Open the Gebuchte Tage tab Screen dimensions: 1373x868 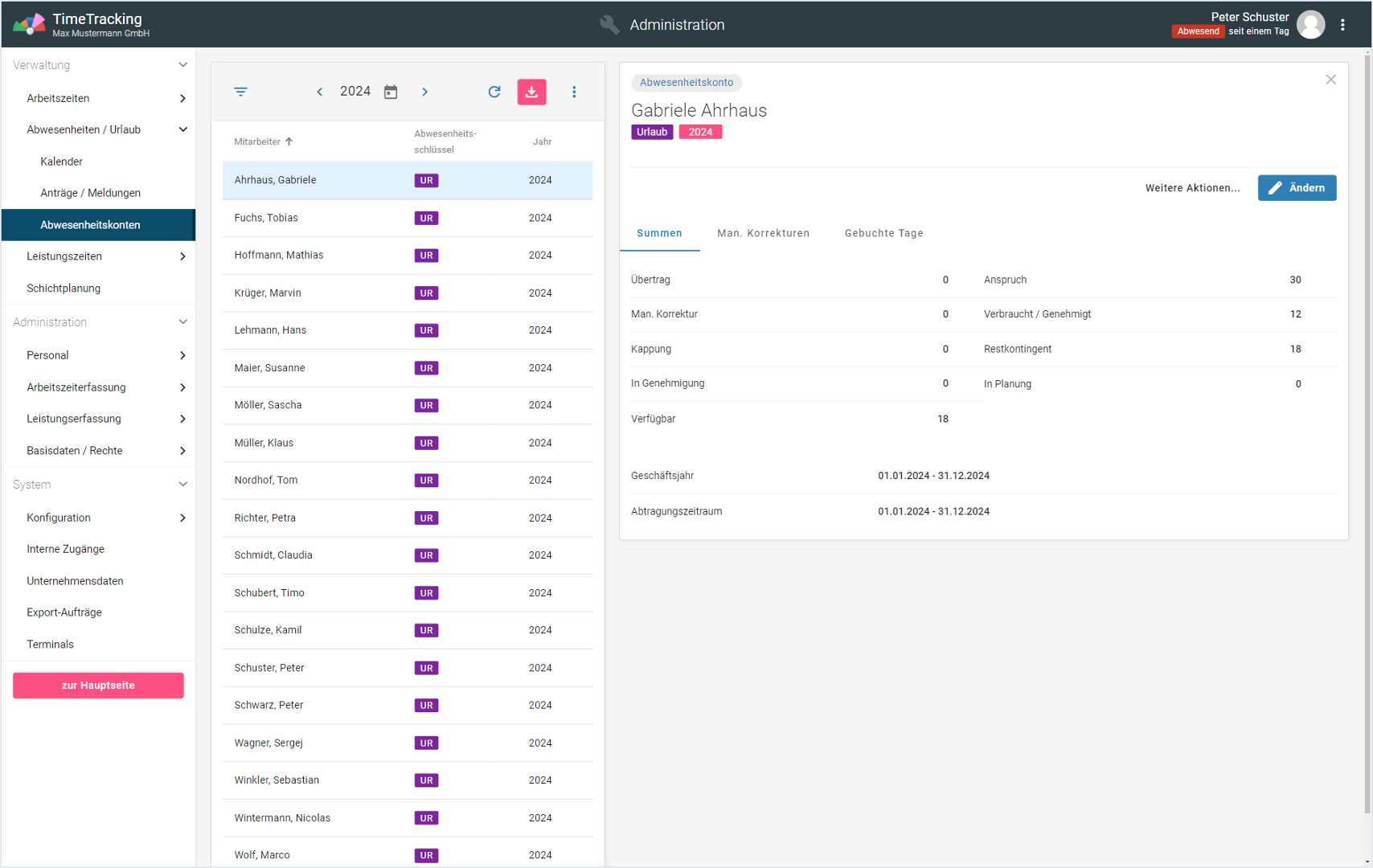point(883,233)
